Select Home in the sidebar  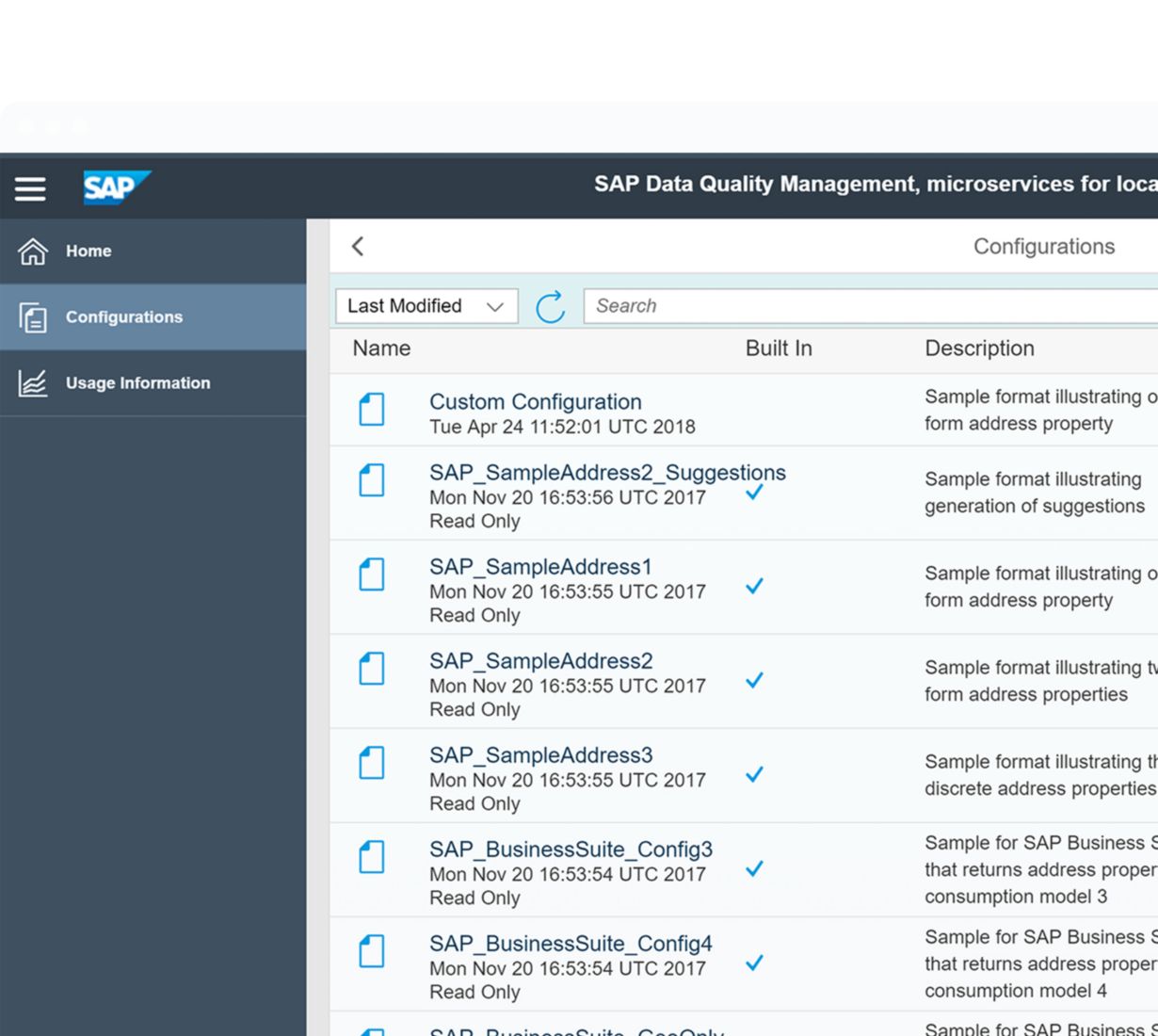point(153,251)
